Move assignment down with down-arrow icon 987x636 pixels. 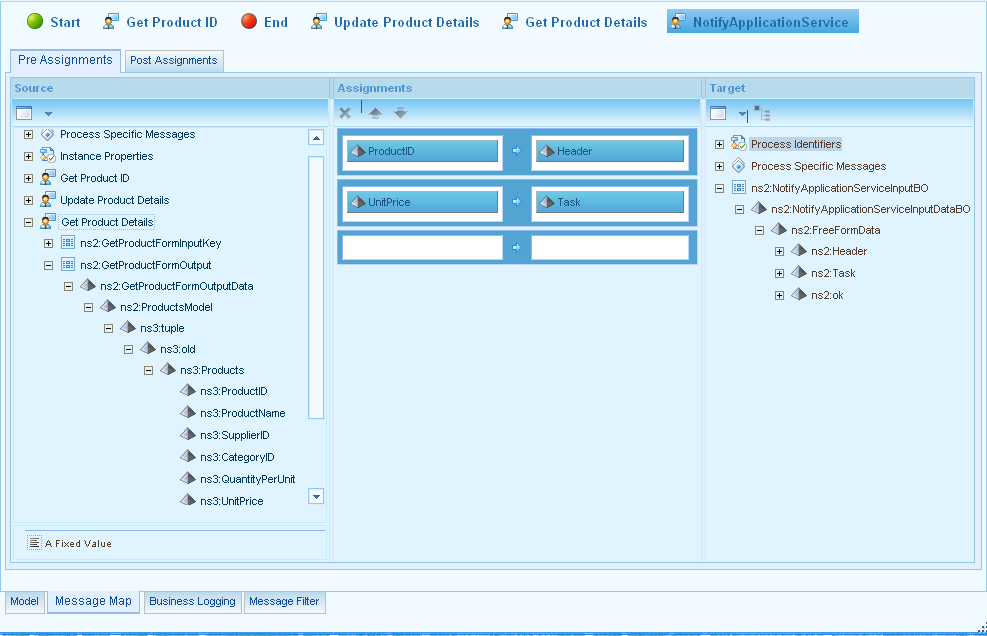[x=400, y=113]
